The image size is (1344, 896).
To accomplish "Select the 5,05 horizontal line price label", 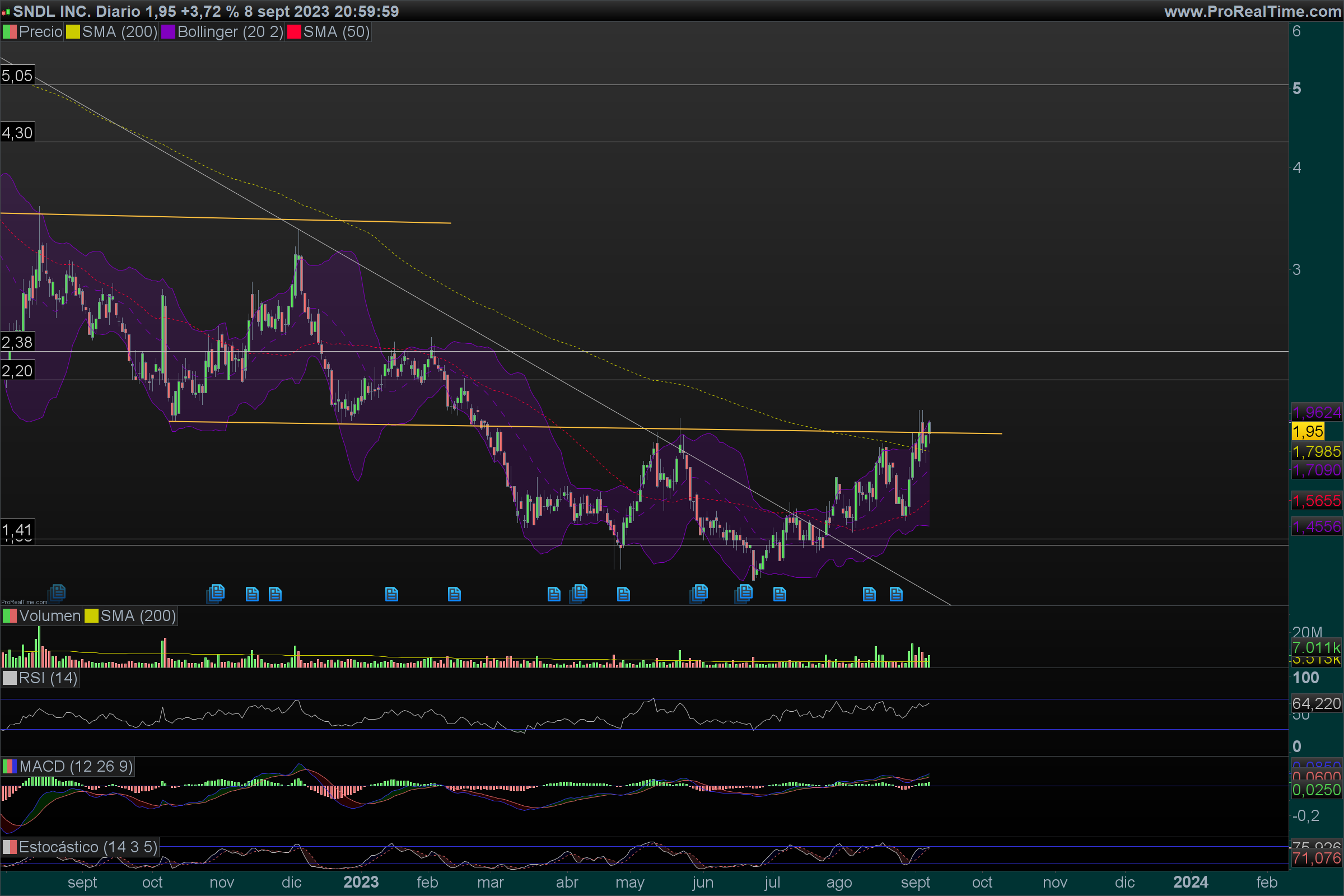I will pos(17,76).
